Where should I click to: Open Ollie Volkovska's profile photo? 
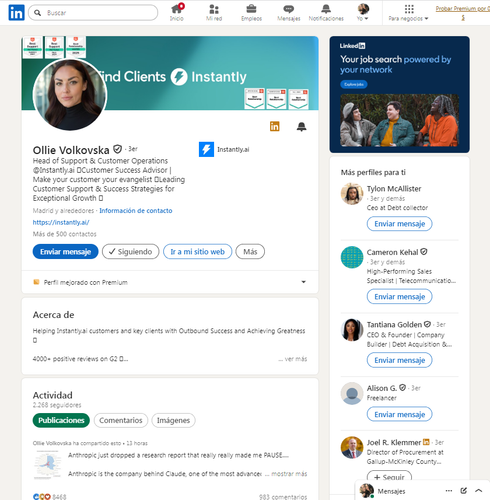coord(70,95)
